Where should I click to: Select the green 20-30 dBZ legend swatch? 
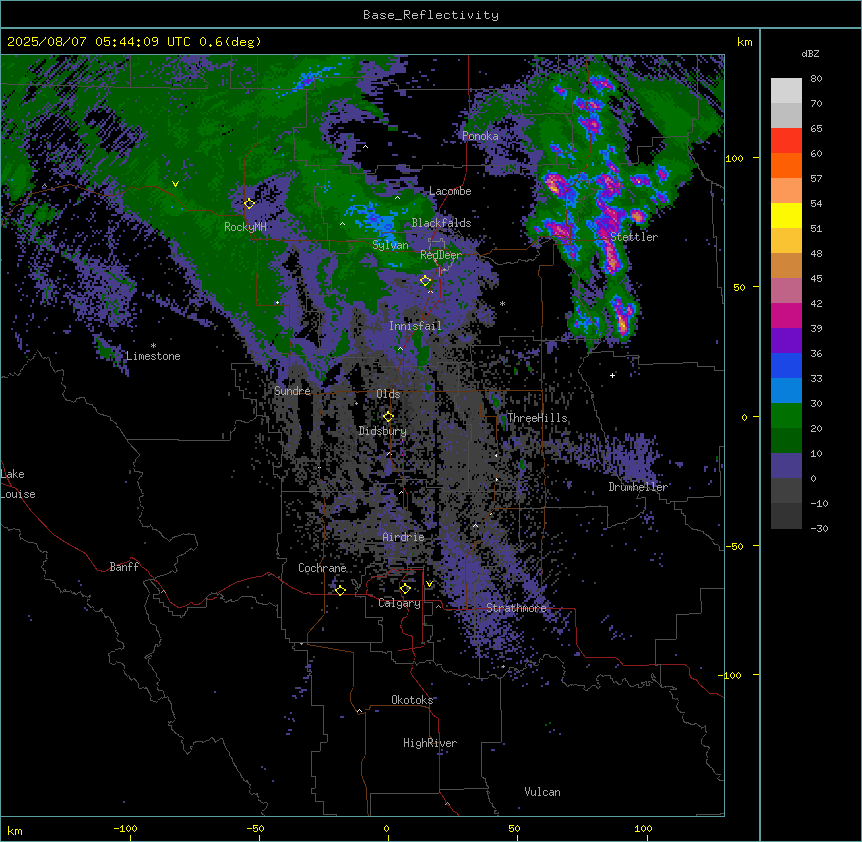pos(786,416)
